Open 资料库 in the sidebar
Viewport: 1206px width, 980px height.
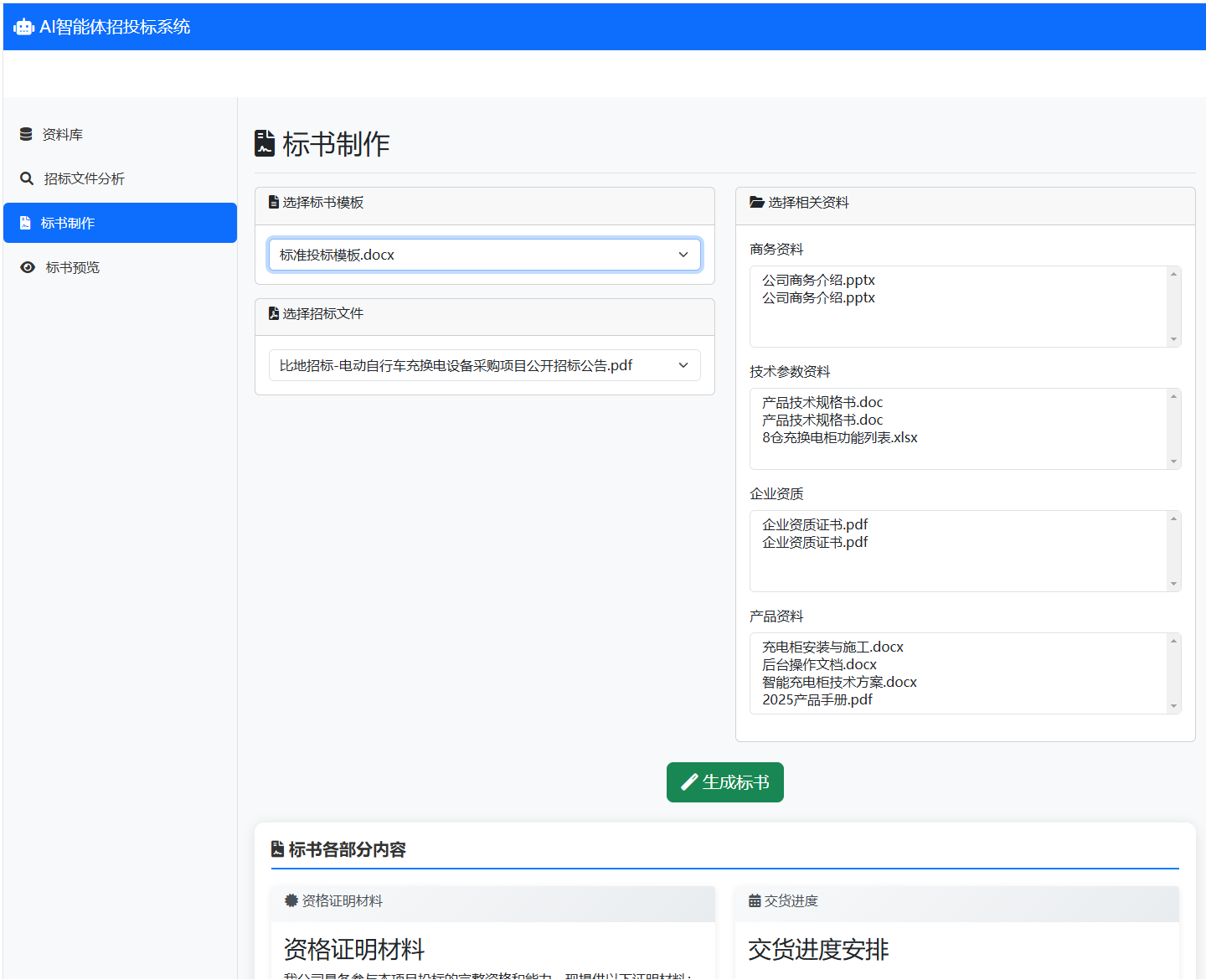coord(63,134)
